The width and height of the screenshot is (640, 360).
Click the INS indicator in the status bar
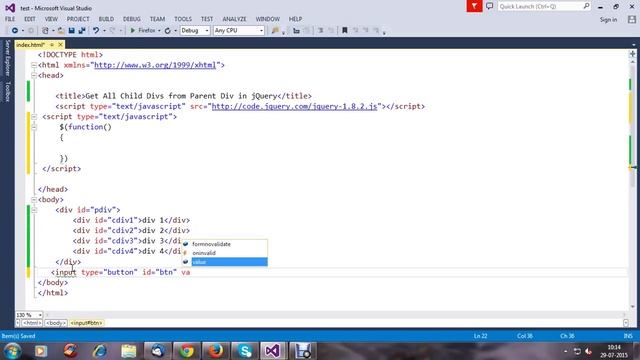628,336
